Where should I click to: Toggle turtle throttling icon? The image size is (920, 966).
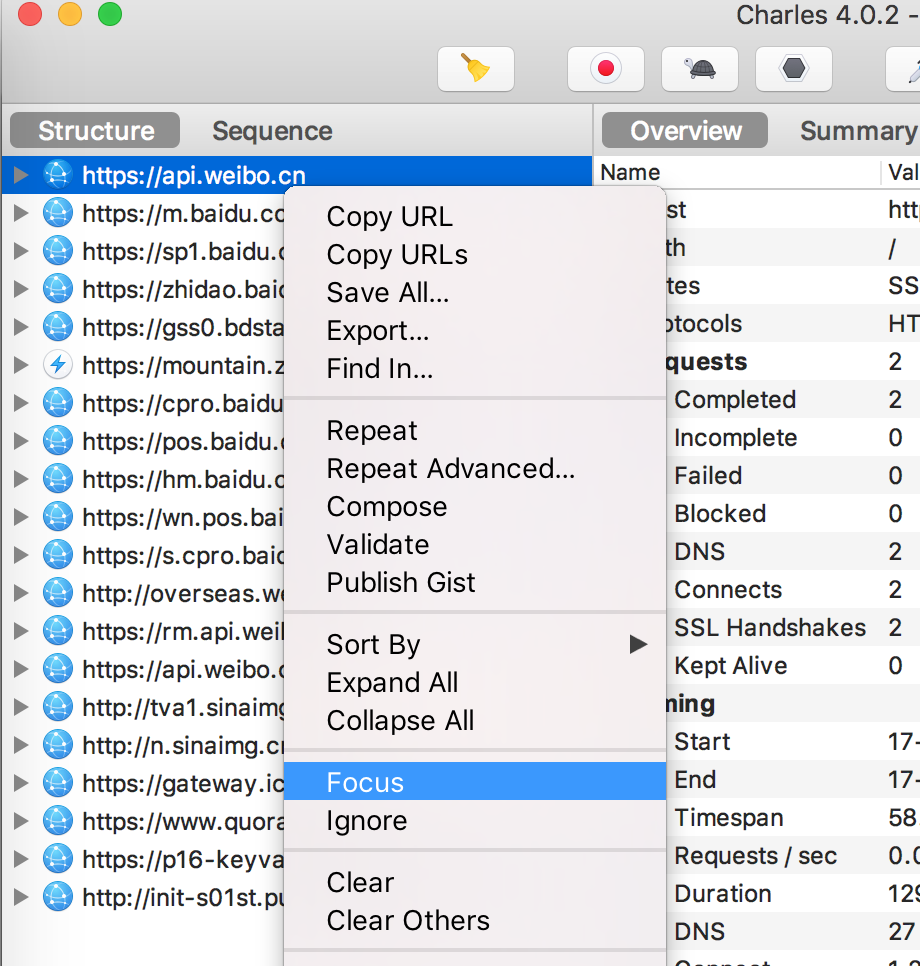700,68
